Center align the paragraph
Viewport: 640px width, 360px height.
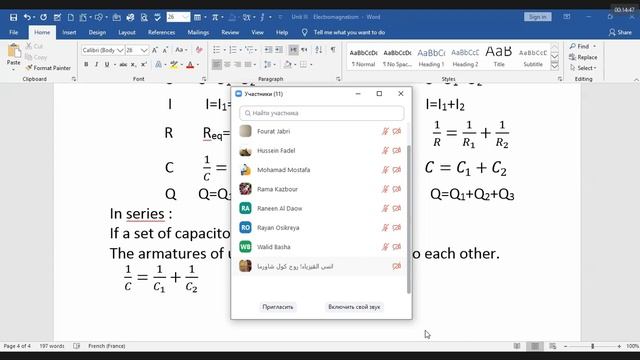(x=227, y=64)
